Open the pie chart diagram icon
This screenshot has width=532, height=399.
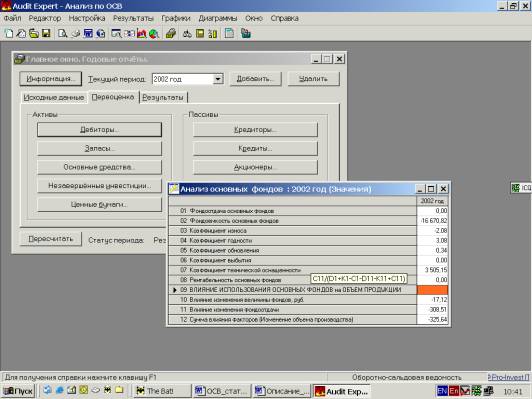point(154,33)
